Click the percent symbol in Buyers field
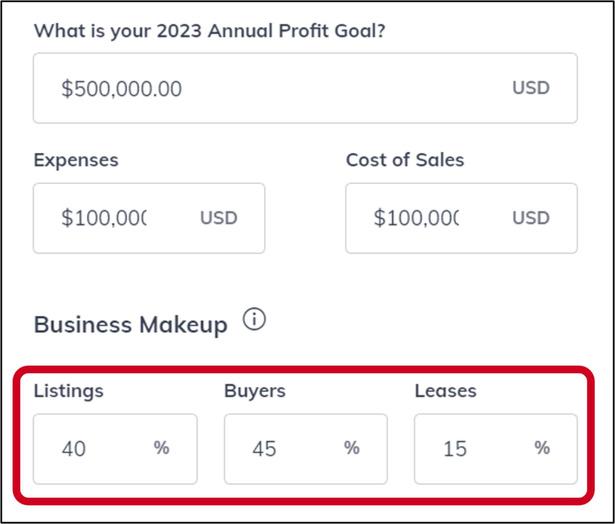 point(351,448)
